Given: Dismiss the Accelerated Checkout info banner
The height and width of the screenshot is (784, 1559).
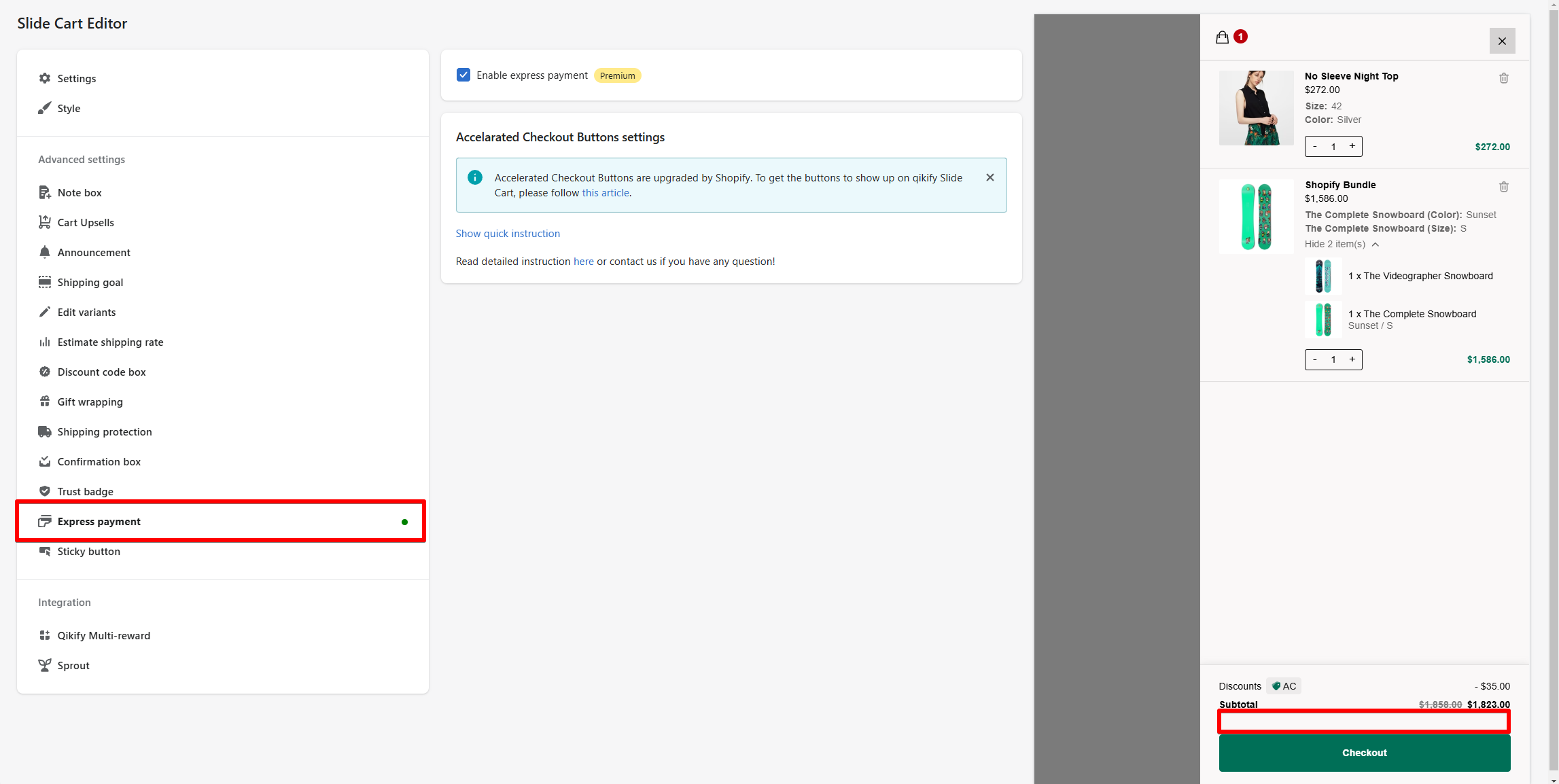Looking at the screenshot, I should (990, 177).
